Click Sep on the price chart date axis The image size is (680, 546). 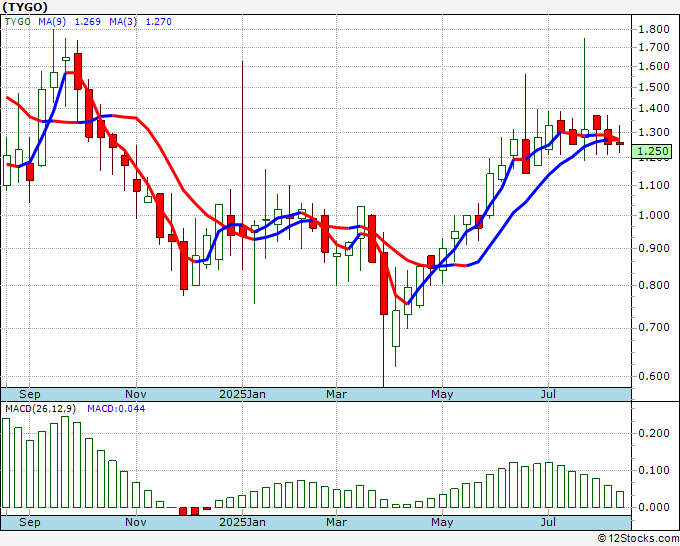click(29, 394)
